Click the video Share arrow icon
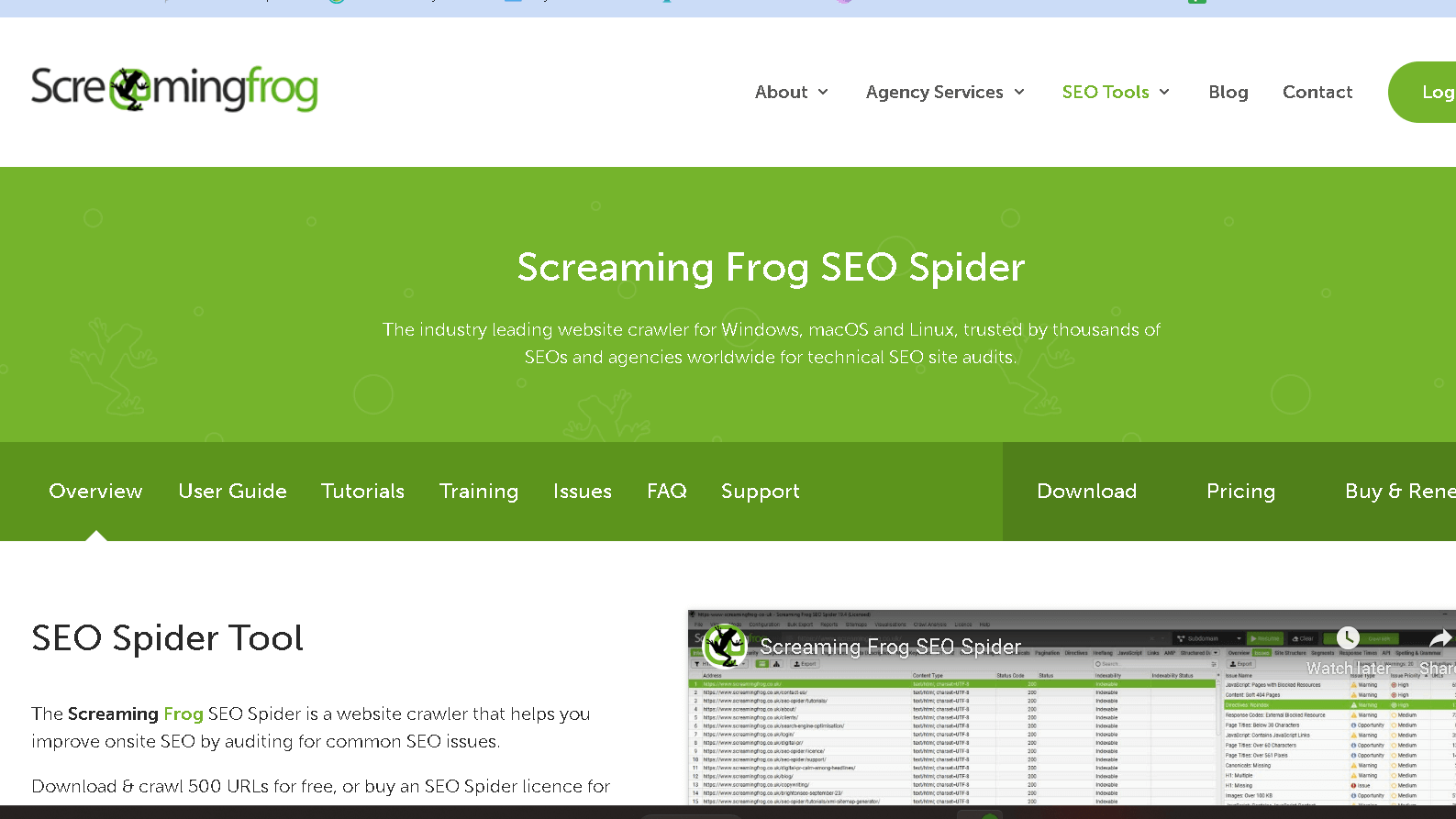 coord(1441,638)
